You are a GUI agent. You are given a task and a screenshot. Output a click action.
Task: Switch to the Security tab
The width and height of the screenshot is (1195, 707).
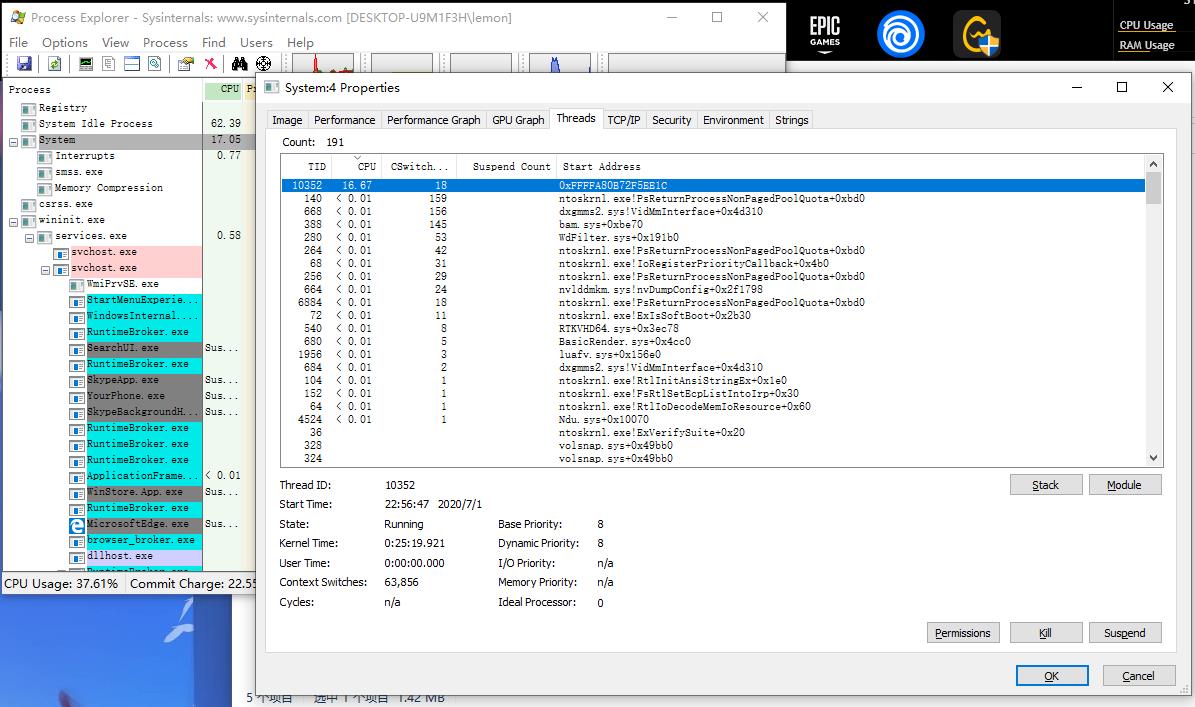pyautogui.click(x=671, y=120)
